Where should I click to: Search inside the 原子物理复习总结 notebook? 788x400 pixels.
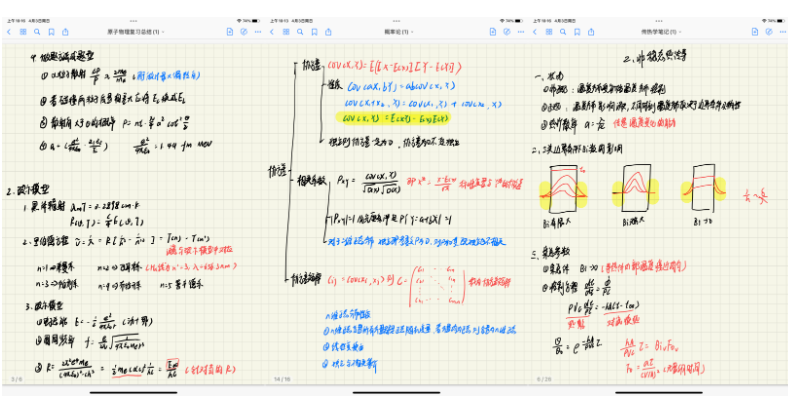click(x=35, y=32)
